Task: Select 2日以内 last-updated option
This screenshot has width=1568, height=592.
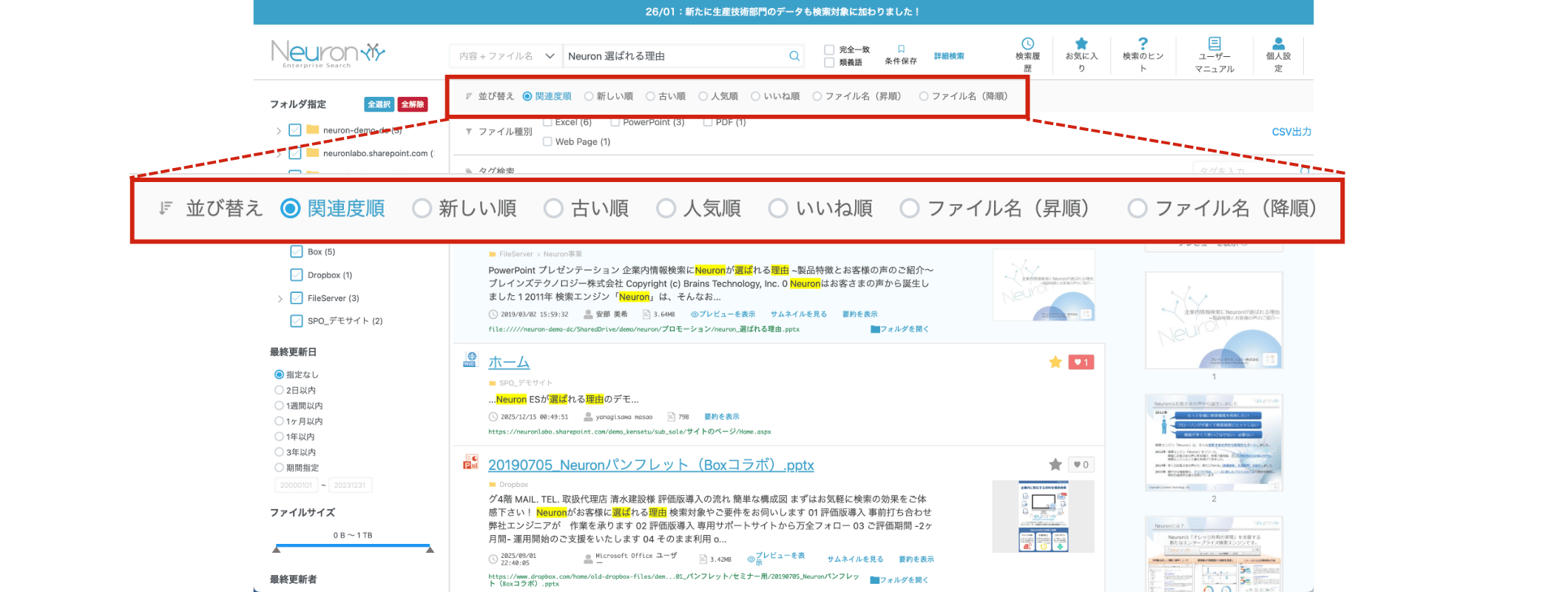Action: coord(279,390)
